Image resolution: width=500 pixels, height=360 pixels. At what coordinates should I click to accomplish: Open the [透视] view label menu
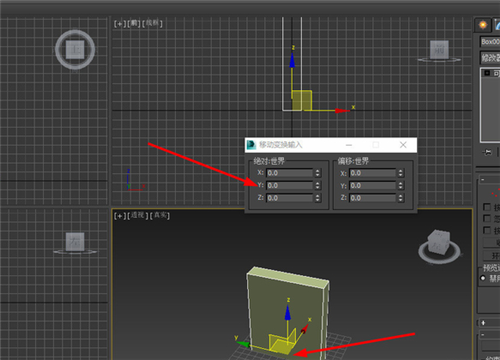click(x=138, y=215)
